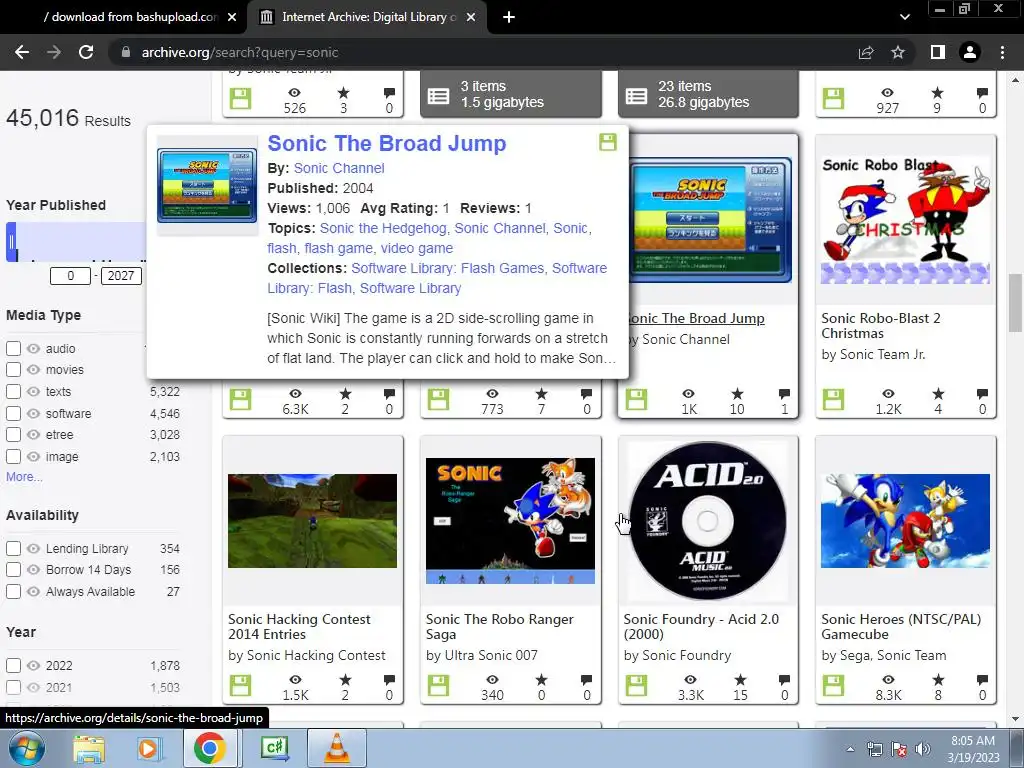This screenshot has height=768, width=1024.
Task: Enable the Always Available checkbox
Action: [x=13, y=592]
